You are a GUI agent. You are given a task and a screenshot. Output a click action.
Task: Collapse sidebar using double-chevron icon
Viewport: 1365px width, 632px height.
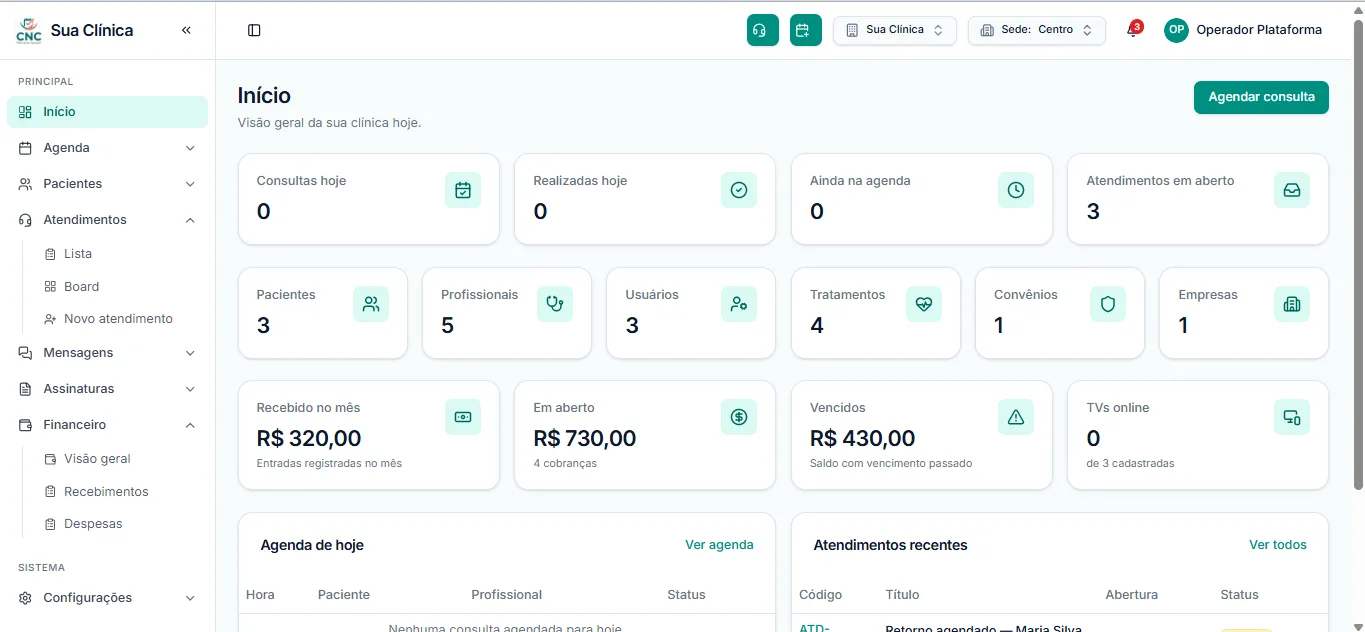[186, 30]
